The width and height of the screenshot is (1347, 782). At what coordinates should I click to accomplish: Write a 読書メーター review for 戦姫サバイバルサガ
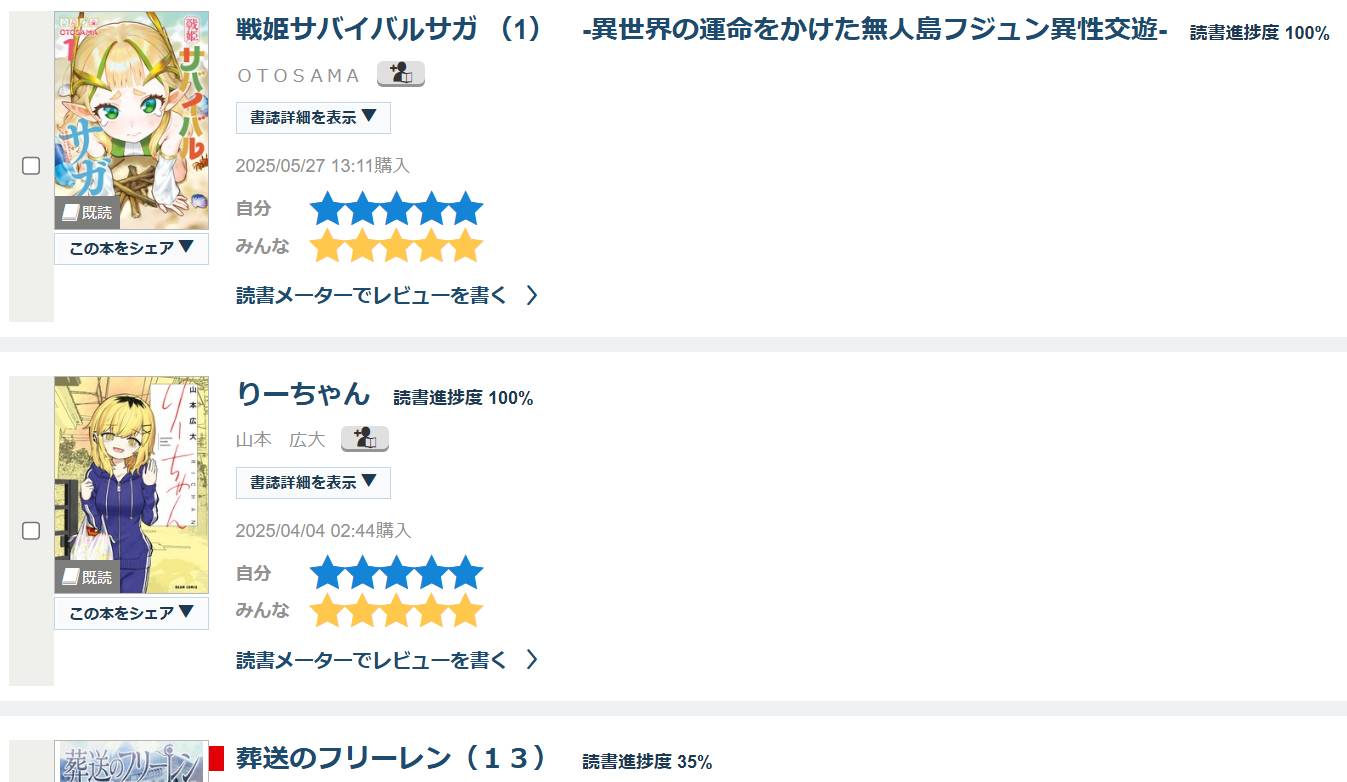point(387,295)
